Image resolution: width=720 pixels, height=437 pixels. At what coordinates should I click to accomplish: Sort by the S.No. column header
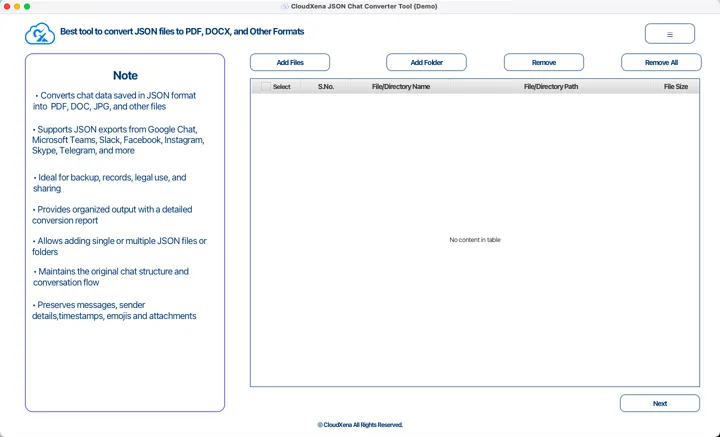point(325,87)
